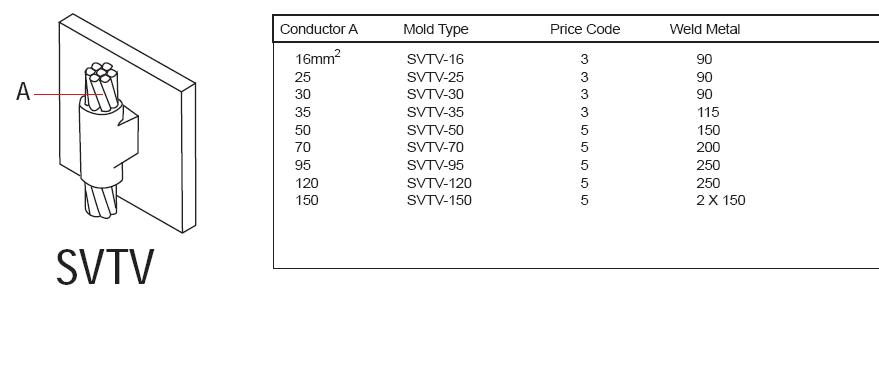Click the SVTV weld connection diagram
Image resolution: width=879 pixels, height=368 pixels.
point(127,123)
